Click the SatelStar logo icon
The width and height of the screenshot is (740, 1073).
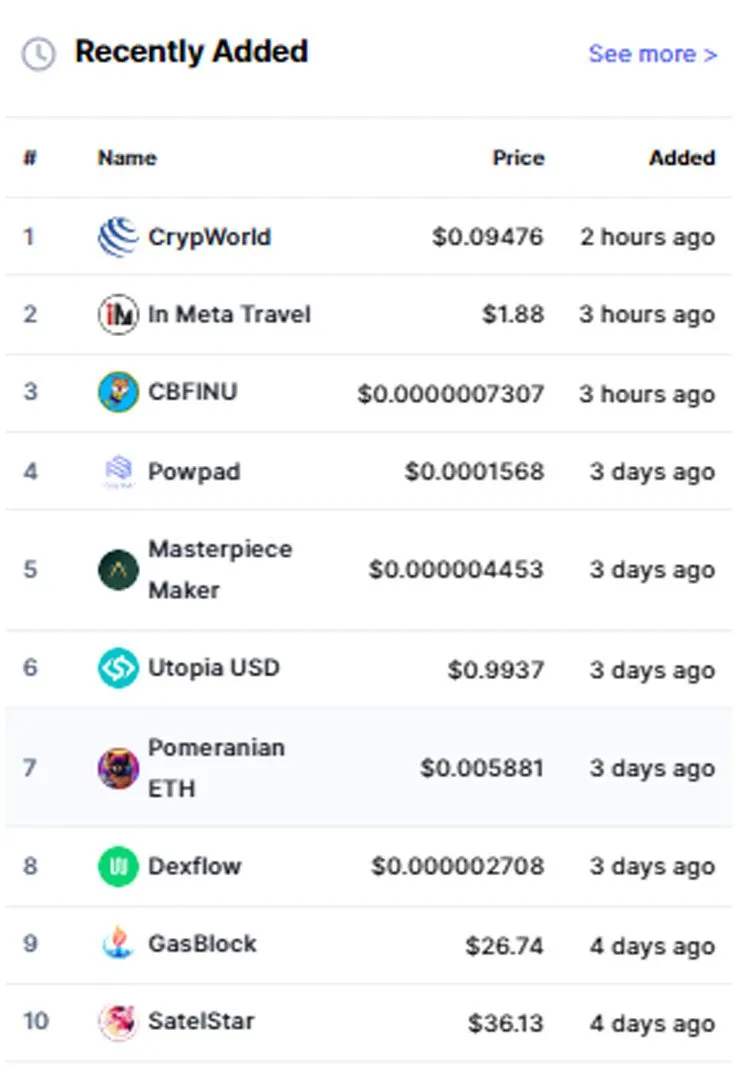(118, 1022)
